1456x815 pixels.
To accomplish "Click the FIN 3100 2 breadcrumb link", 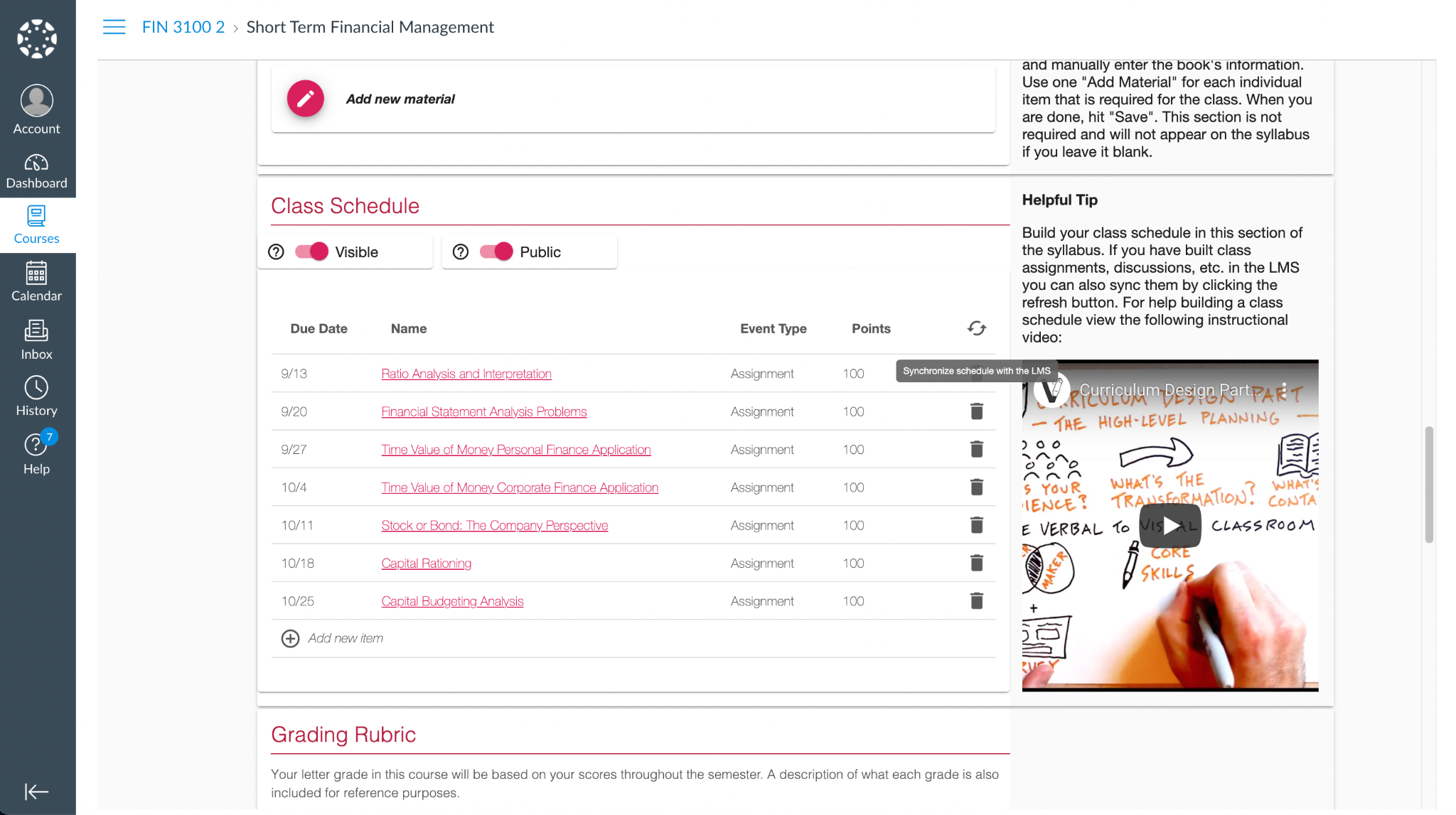I will pyautogui.click(x=183, y=27).
